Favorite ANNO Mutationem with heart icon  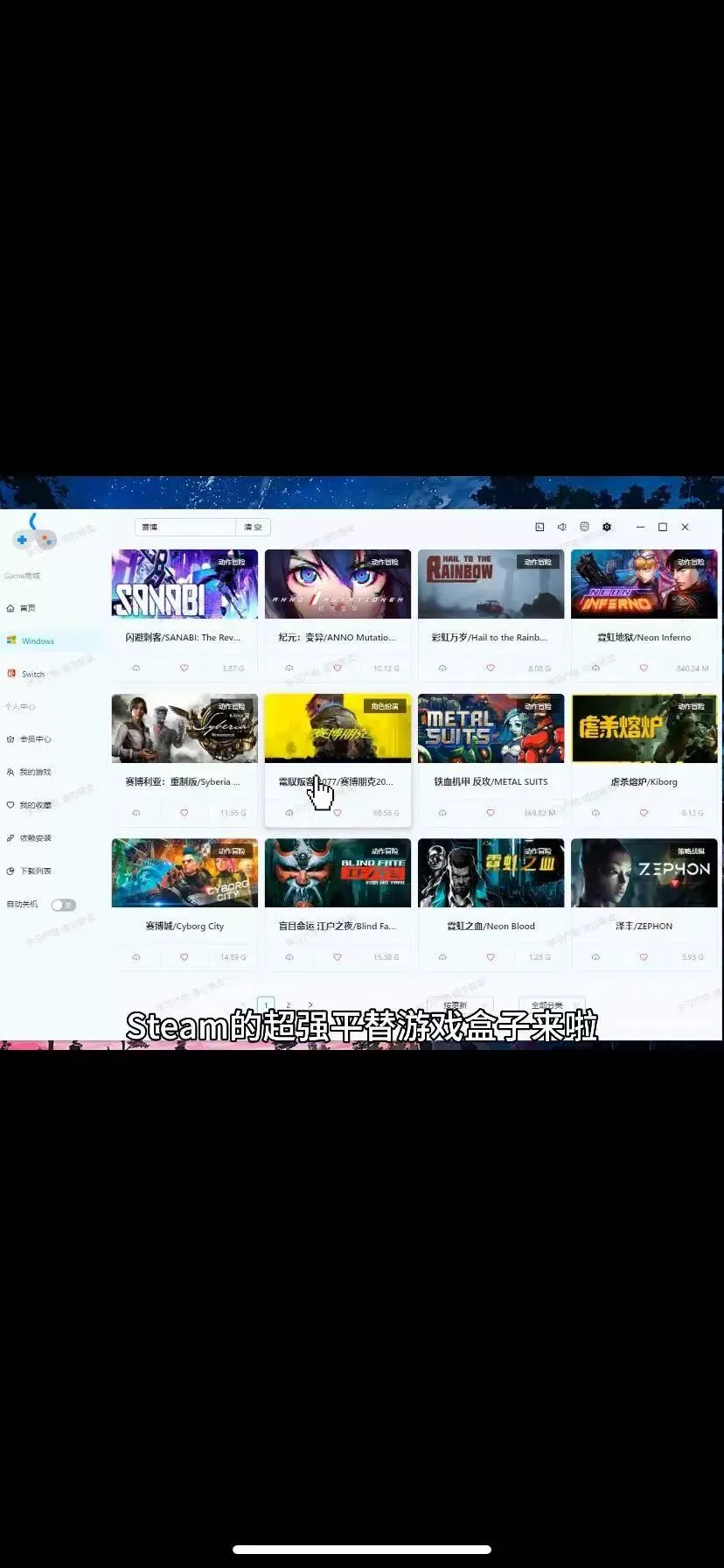(338, 668)
